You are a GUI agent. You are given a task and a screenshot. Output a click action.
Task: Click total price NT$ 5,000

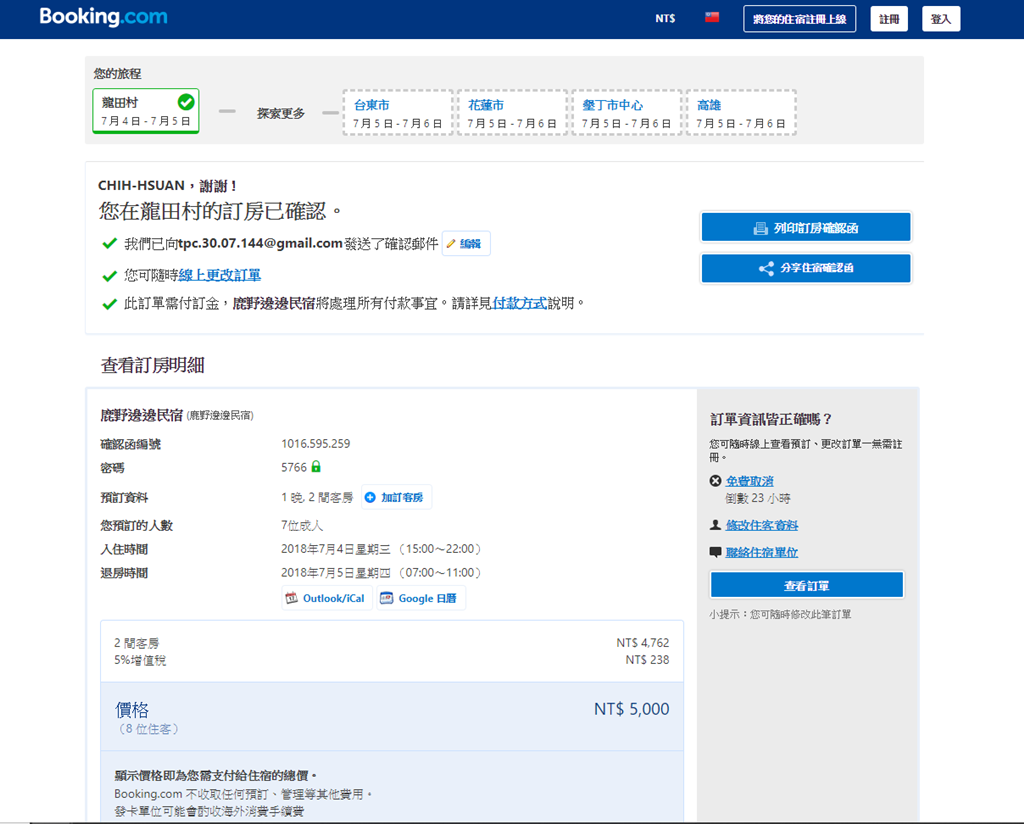632,709
